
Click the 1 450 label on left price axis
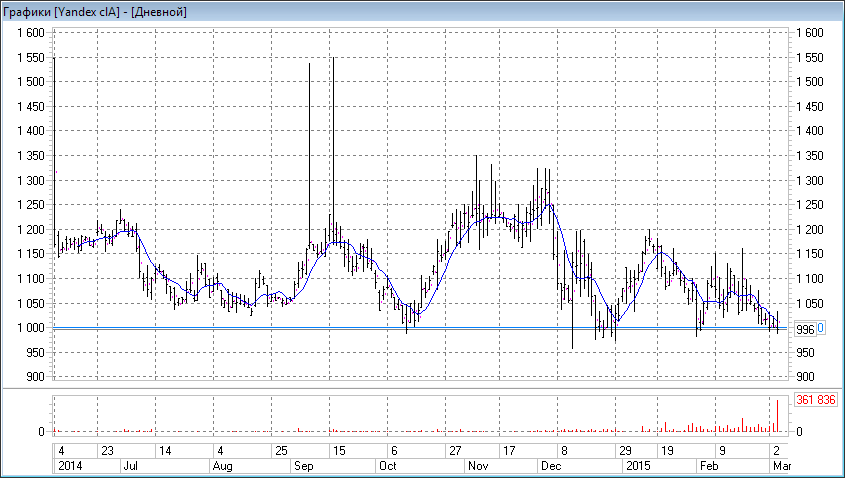pyautogui.click(x=30, y=107)
